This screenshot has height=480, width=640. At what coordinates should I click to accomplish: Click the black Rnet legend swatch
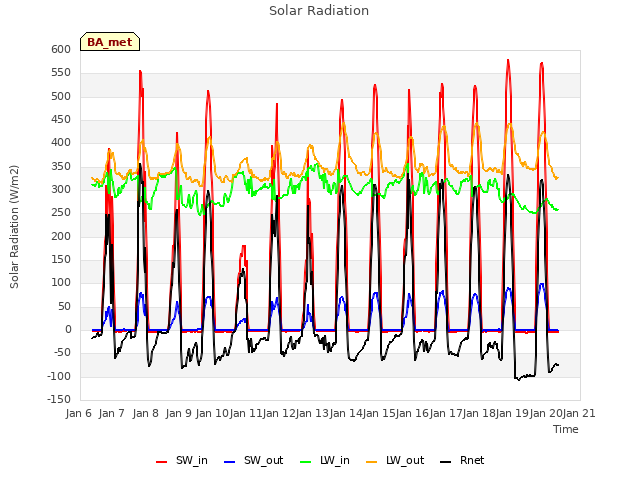point(446,462)
